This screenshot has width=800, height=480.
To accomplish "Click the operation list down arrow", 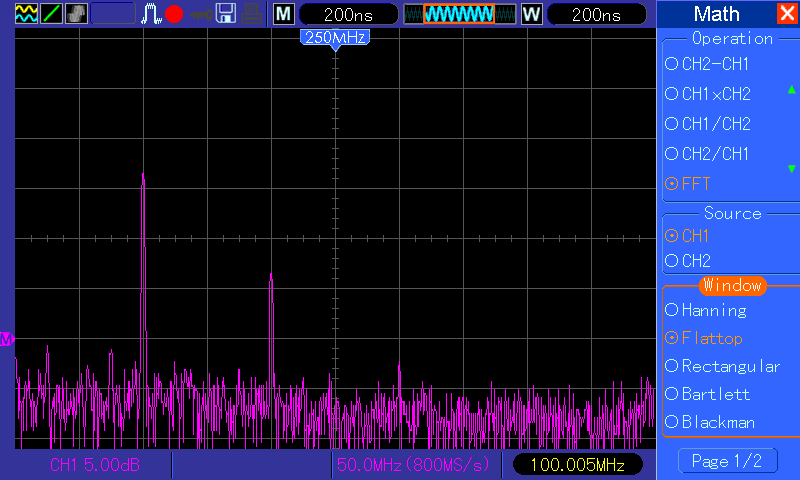I will 791,169.
